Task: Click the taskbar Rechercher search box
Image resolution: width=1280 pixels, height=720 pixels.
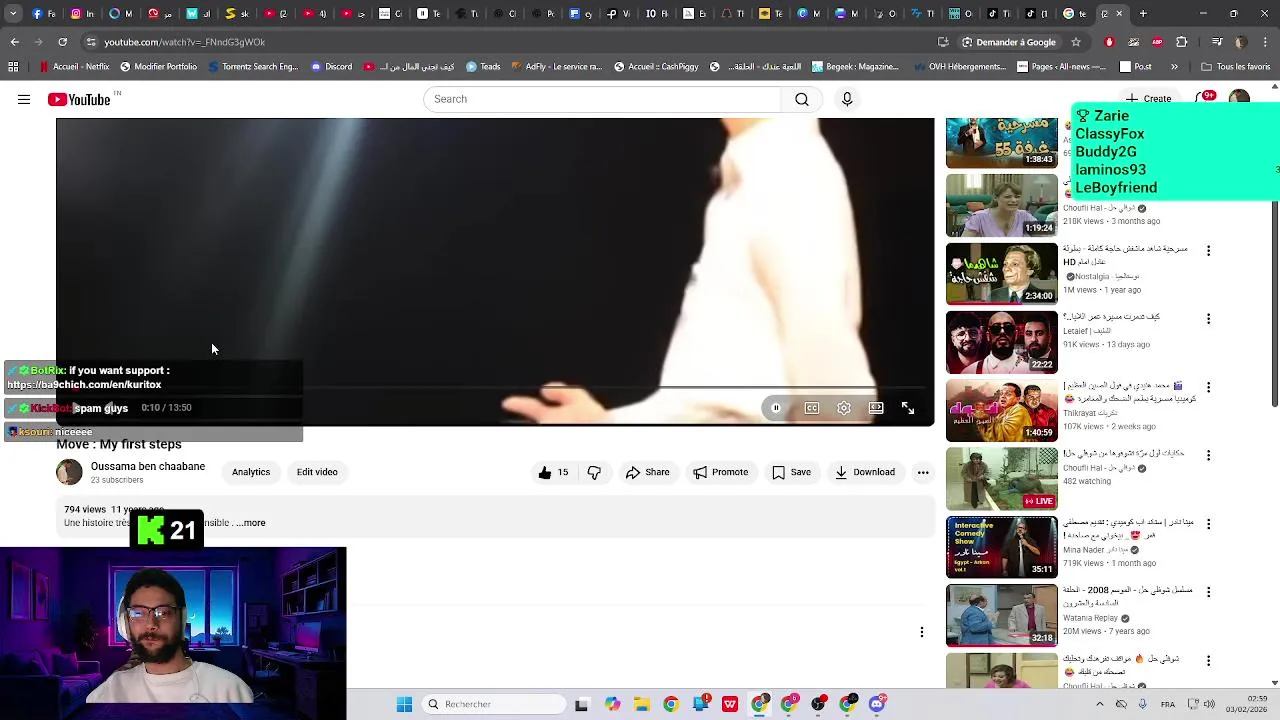Action: click(x=495, y=704)
